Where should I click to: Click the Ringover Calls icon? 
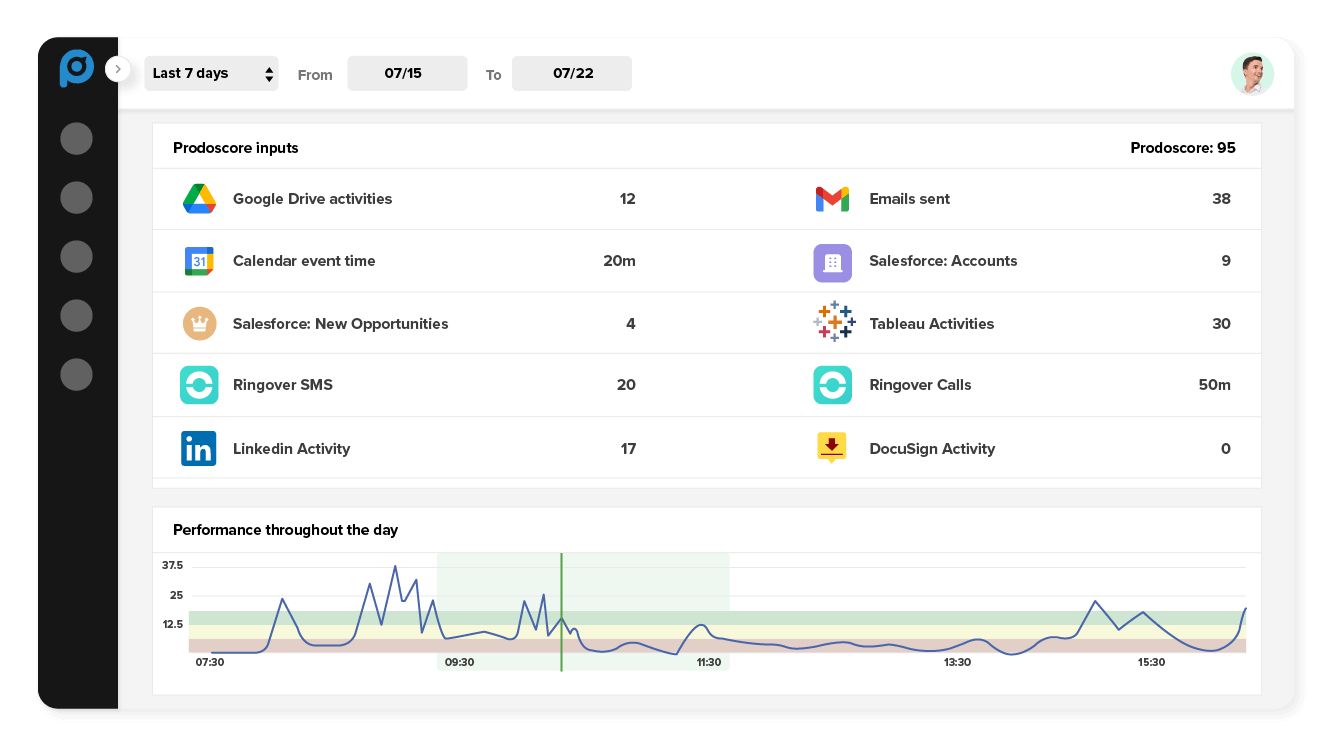coord(832,385)
